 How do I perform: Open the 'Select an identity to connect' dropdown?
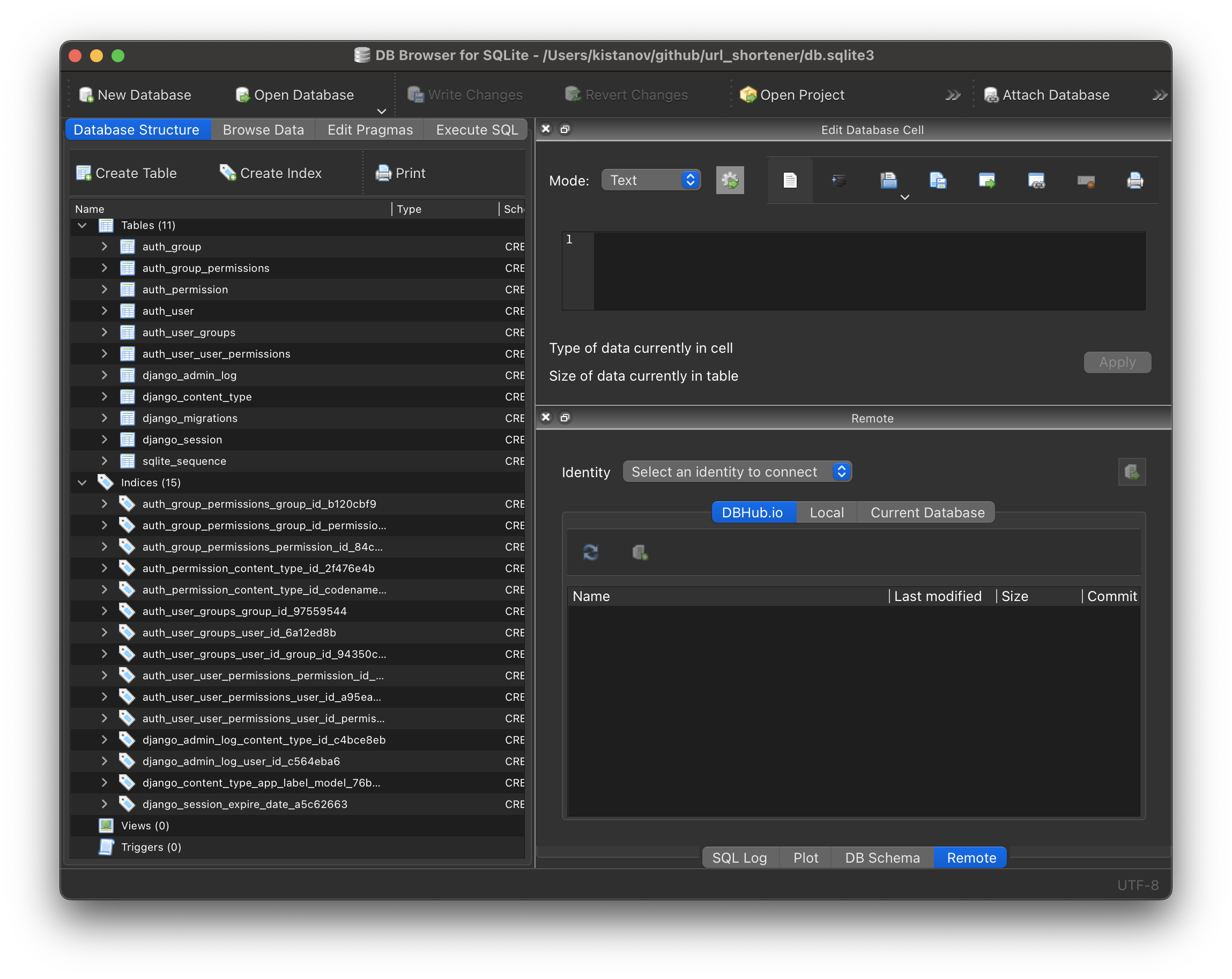pyautogui.click(x=737, y=471)
